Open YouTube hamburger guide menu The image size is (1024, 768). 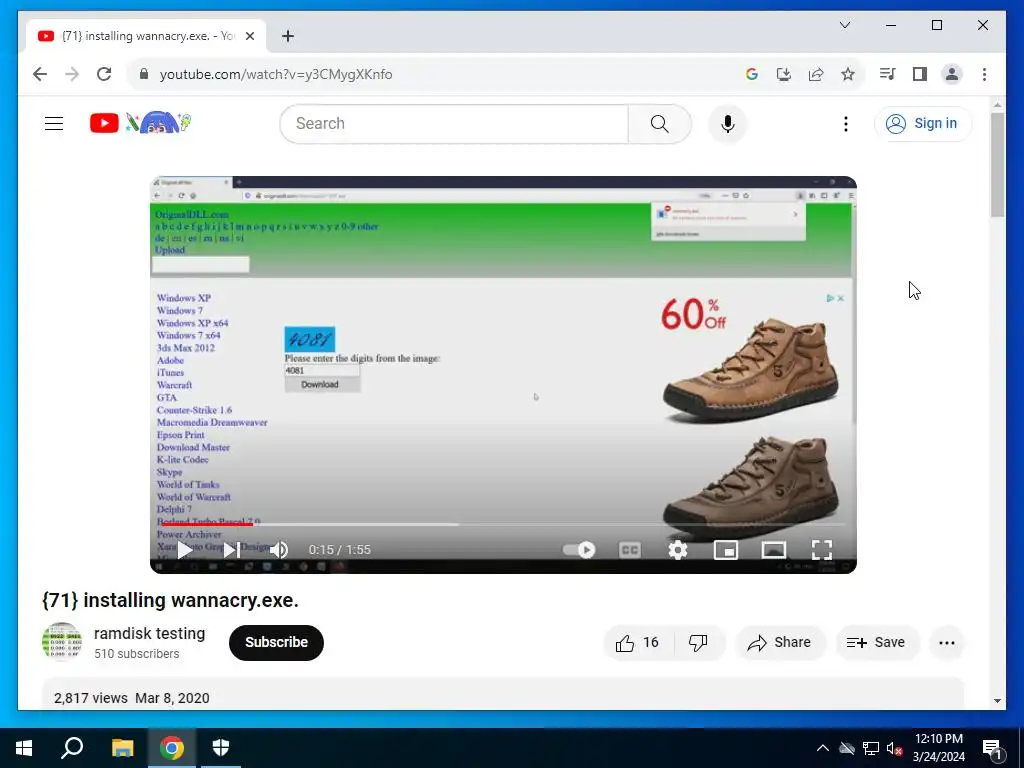click(x=54, y=123)
